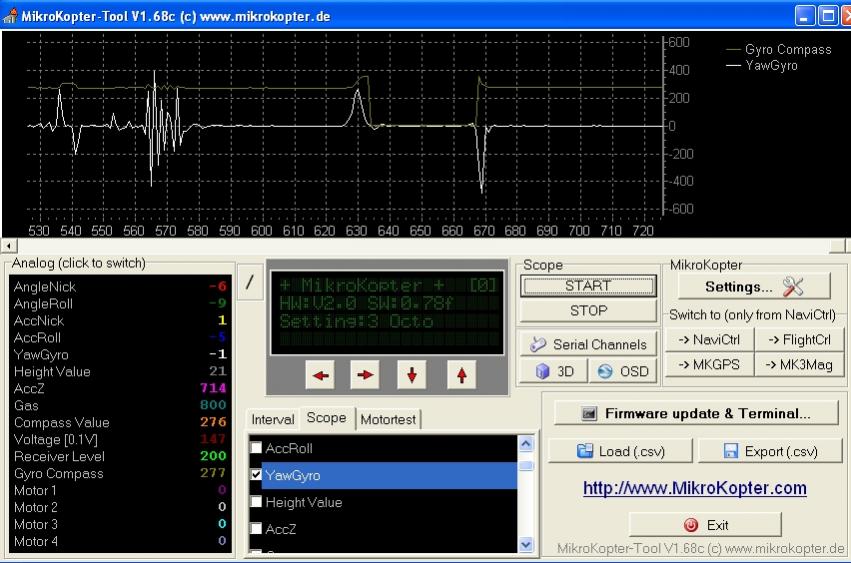Switch to the Interval tab
The image size is (851, 563).
272,419
